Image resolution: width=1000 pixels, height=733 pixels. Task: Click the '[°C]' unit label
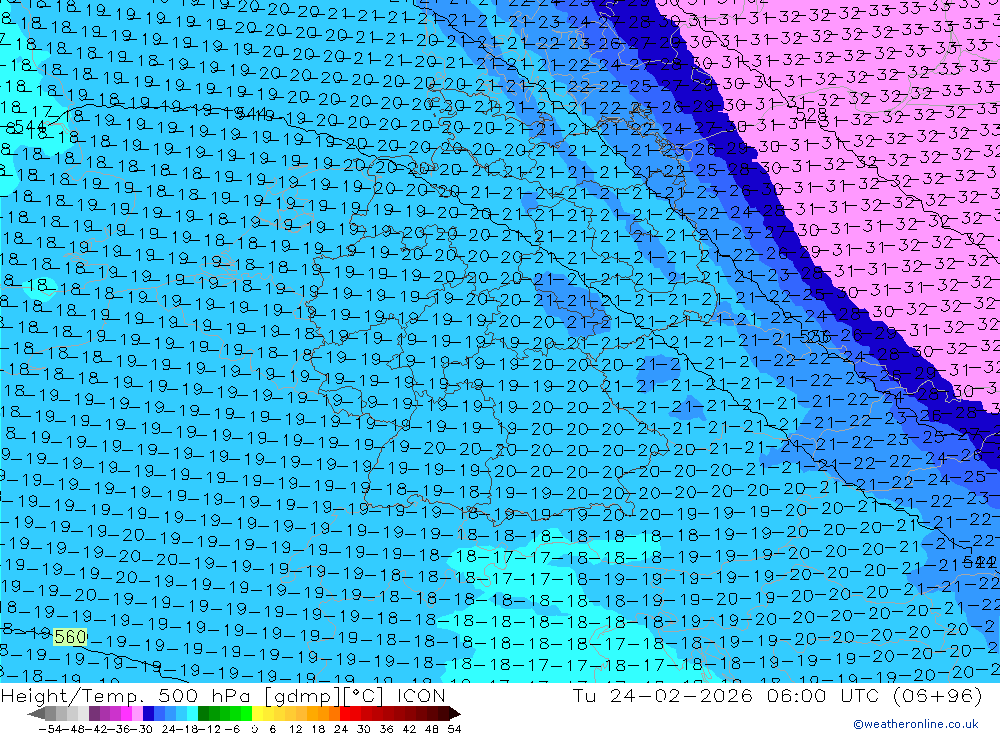[364, 696]
